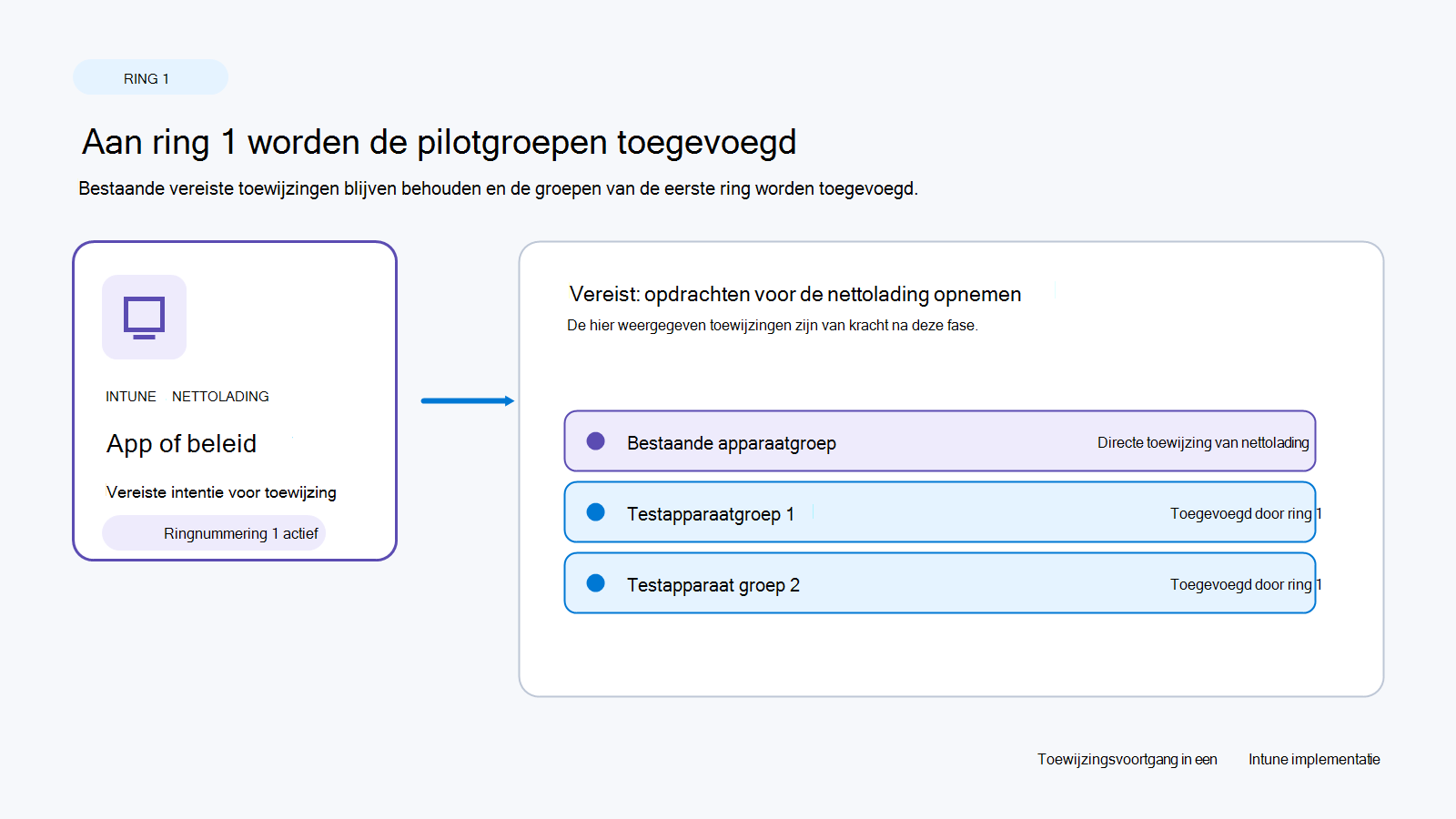This screenshot has width=1456, height=819.
Task: Click the Vereist: opdrachten voor de nettolading heading
Action: pyautogui.click(x=795, y=294)
